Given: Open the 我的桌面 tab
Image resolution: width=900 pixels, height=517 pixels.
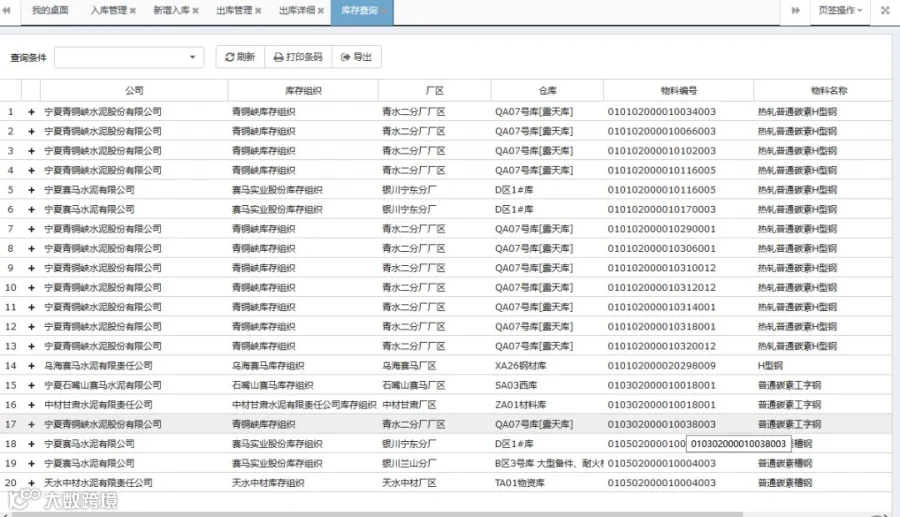Looking at the screenshot, I should [50, 10].
